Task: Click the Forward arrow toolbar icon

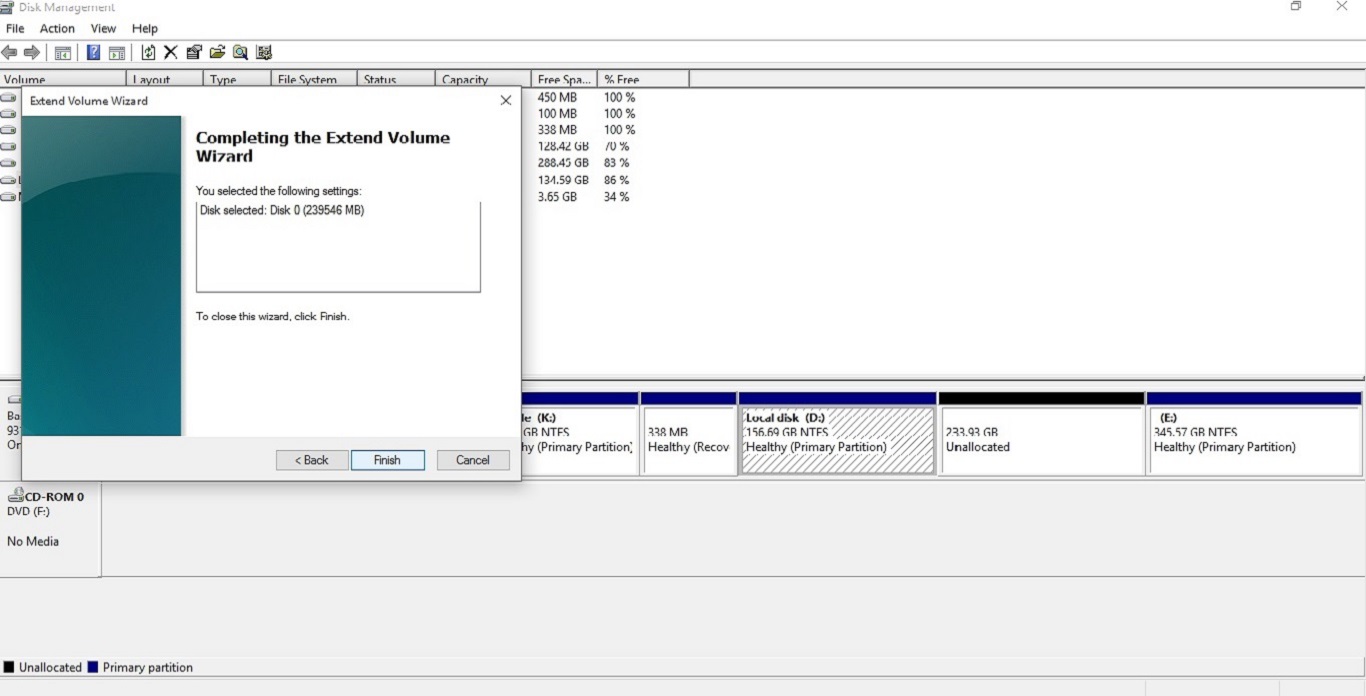Action: click(32, 52)
